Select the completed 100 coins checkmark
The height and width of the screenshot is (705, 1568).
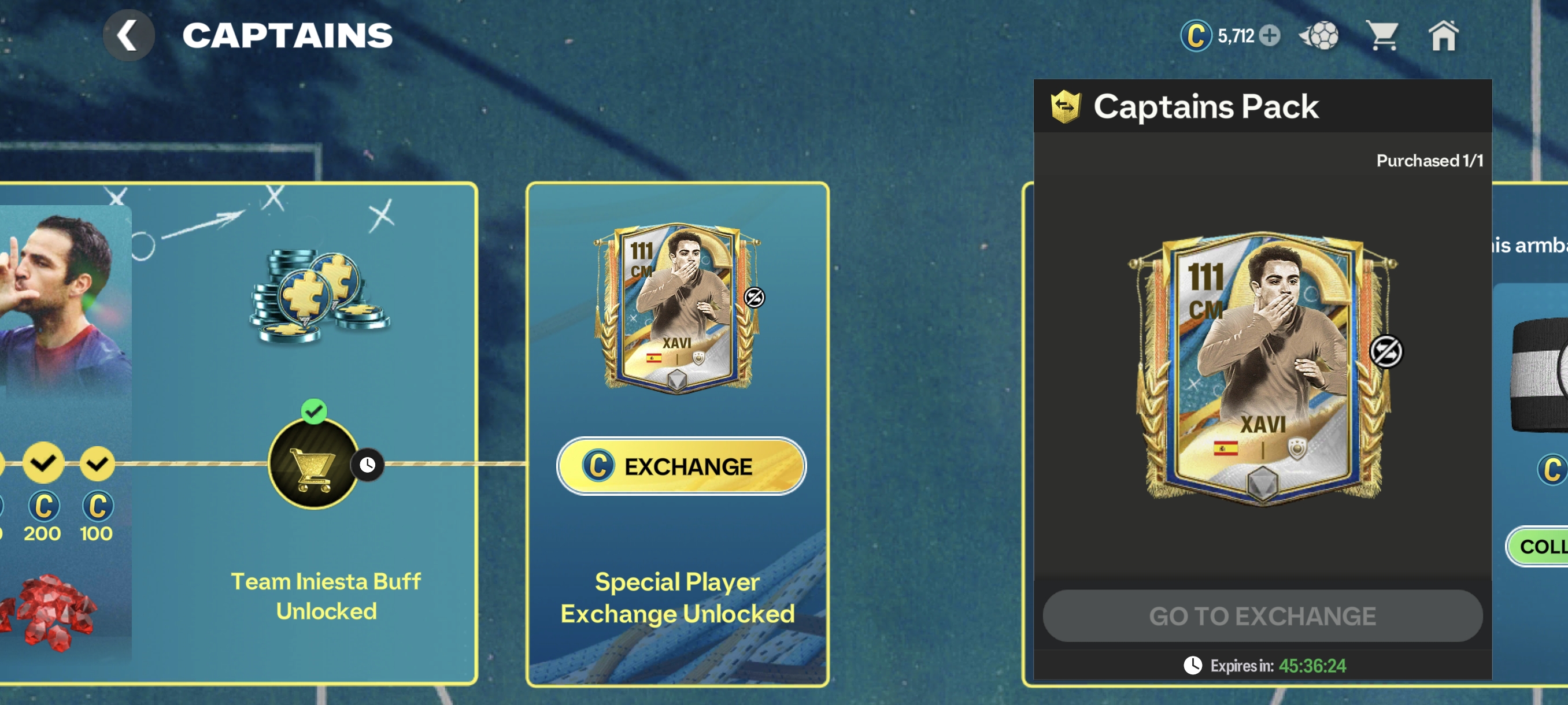click(97, 464)
